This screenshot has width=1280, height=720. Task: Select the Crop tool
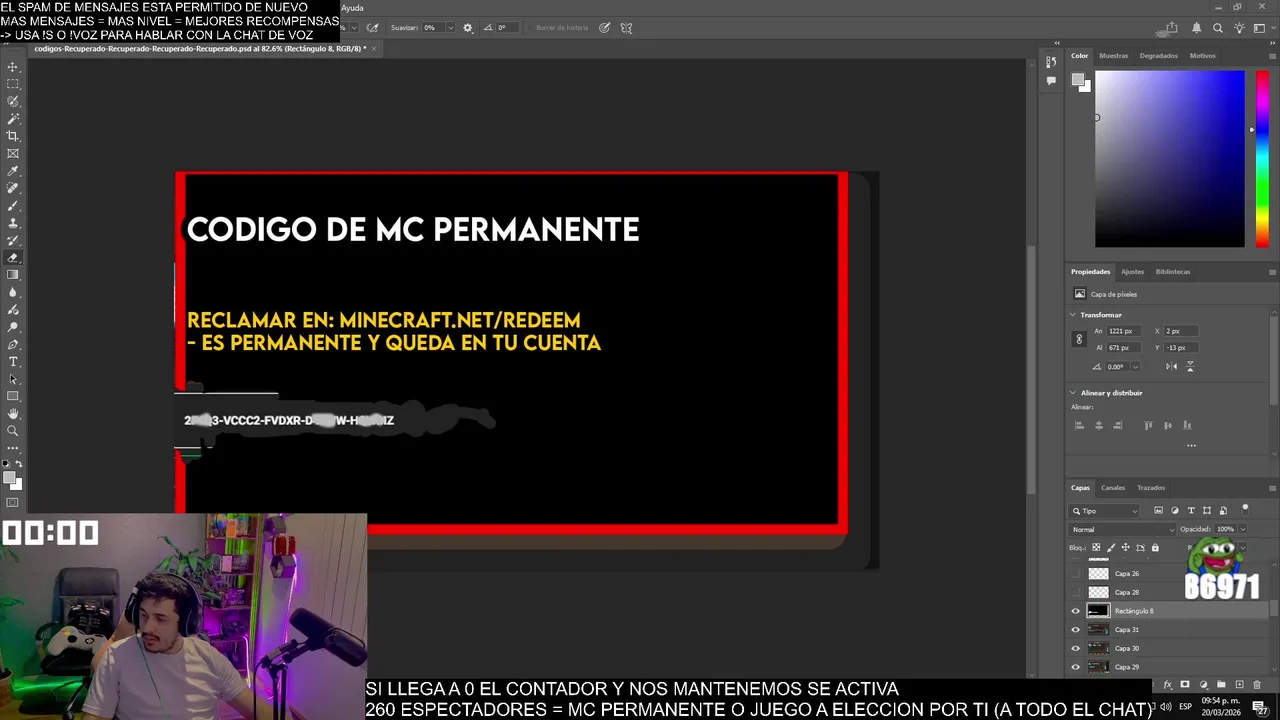point(13,136)
